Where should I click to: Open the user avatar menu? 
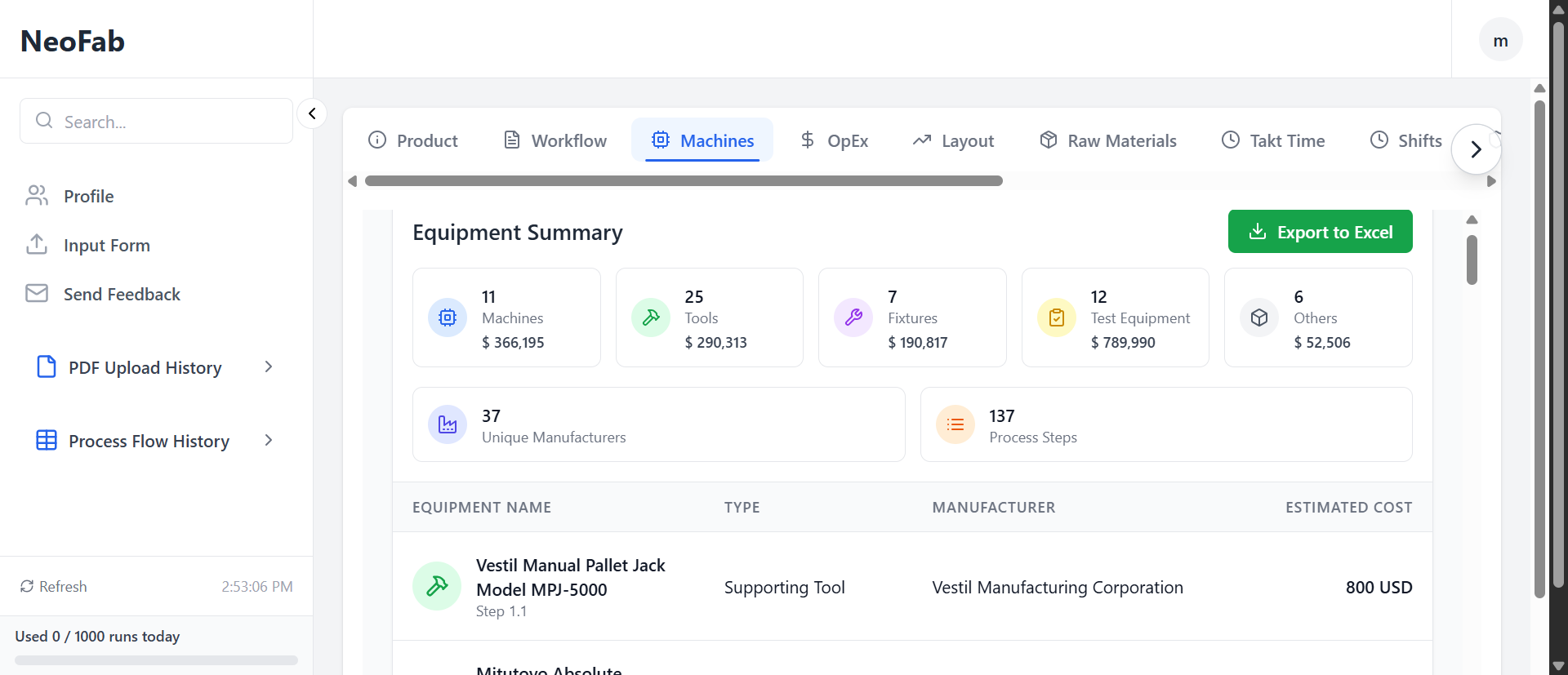click(1500, 41)
